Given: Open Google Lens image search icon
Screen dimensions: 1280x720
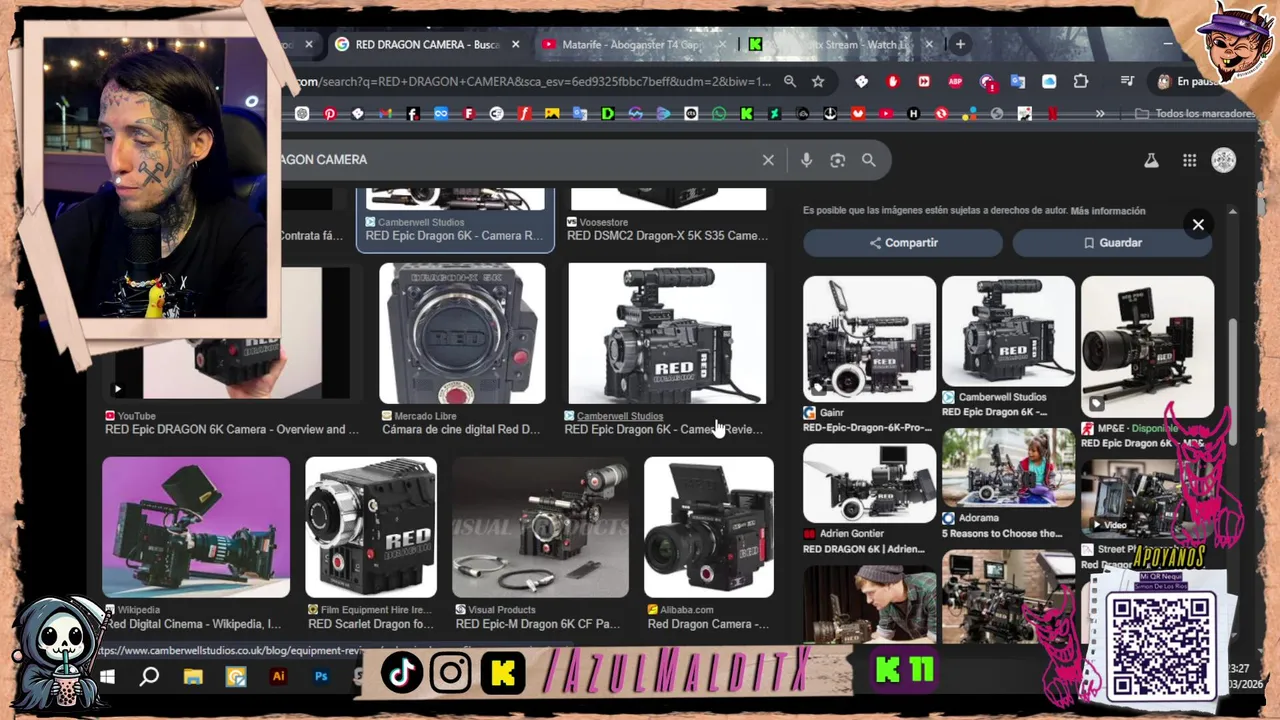Looking at the screenshot, I should (838, 160).
